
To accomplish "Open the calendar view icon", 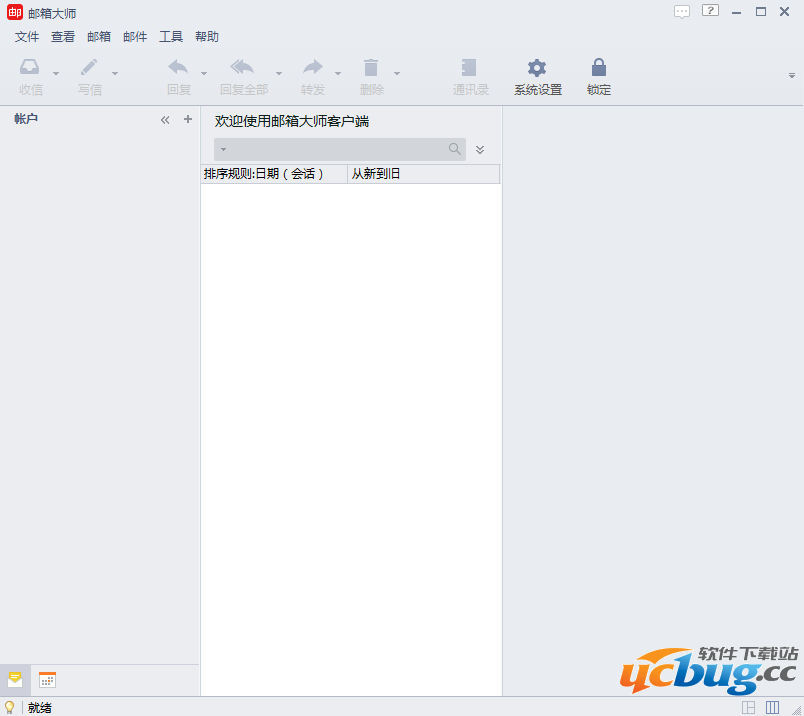I will (47, 680).
